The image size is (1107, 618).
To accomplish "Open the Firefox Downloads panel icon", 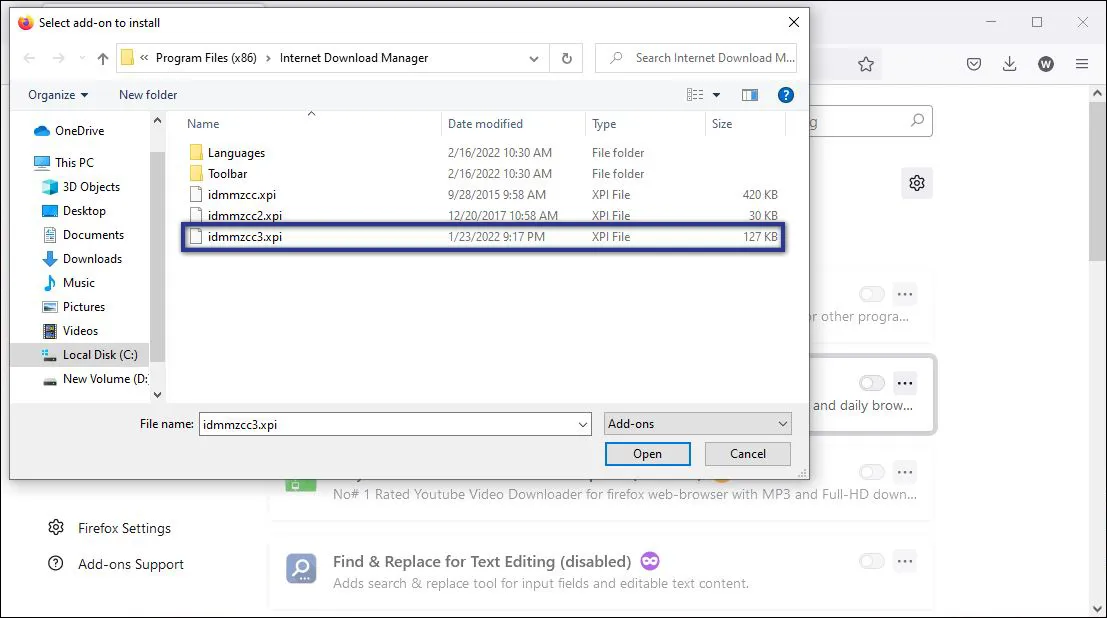I will 1010,63.
